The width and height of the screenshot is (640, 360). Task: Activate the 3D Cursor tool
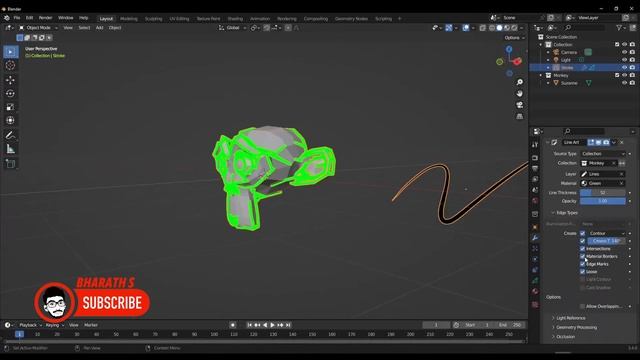11,65
